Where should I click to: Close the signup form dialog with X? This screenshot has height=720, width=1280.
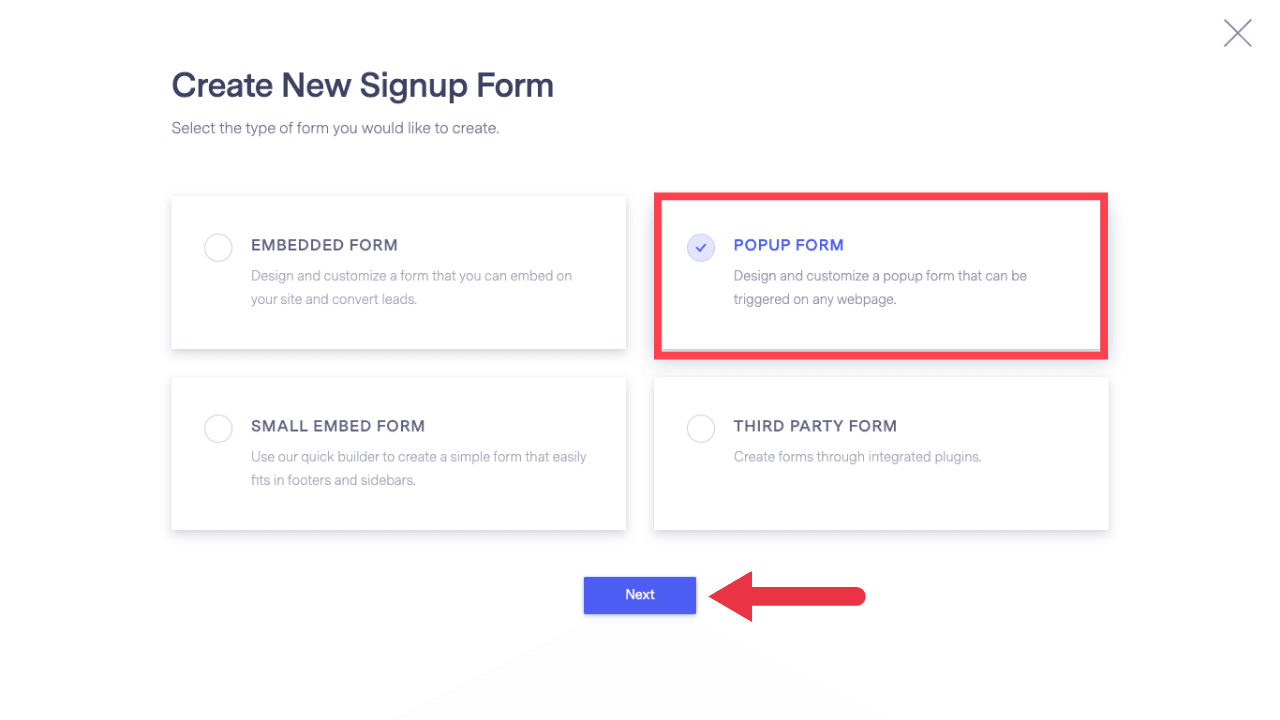(x=1237, y=33)
